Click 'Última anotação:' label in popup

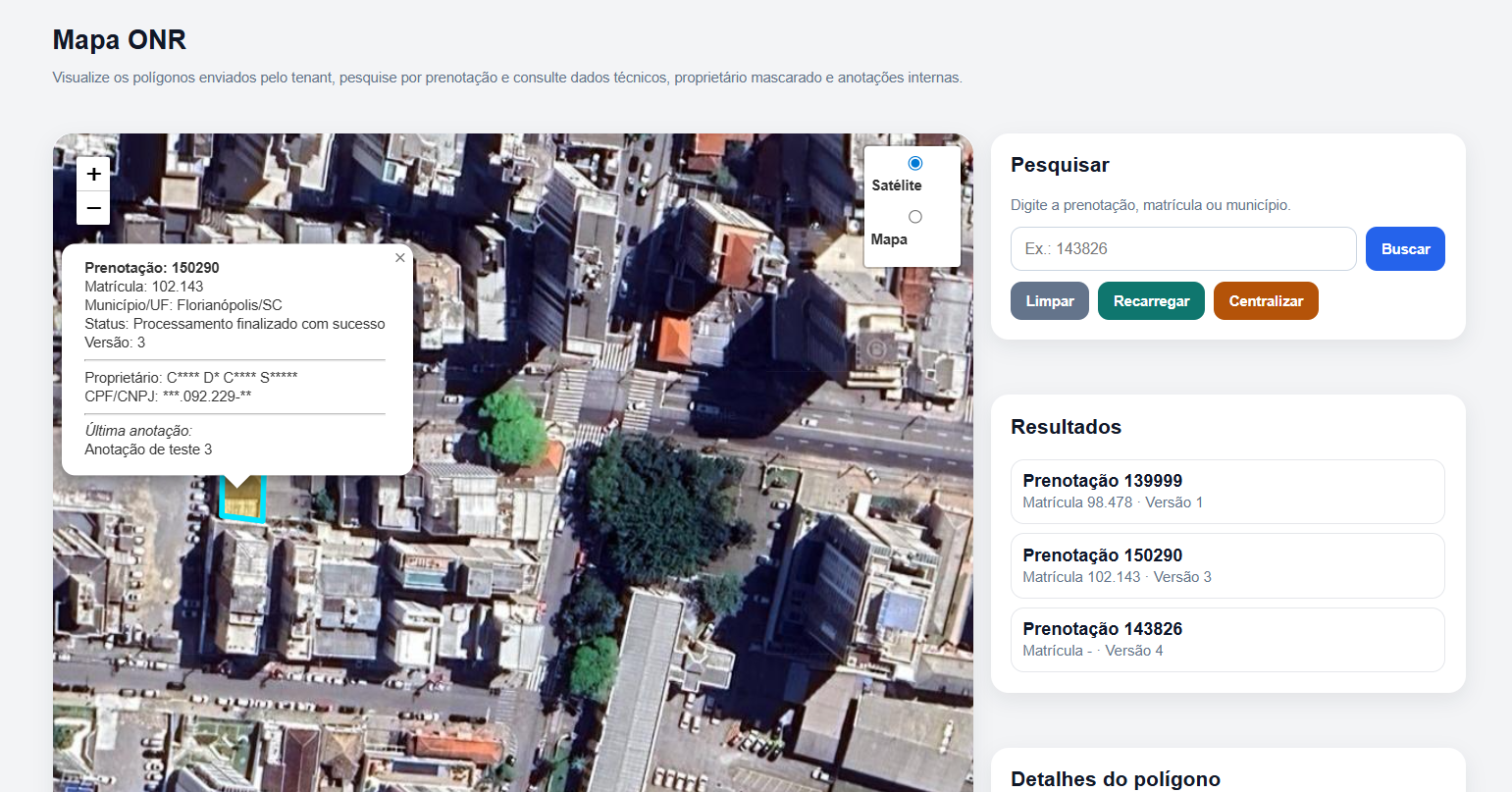(x=138, y=431)
